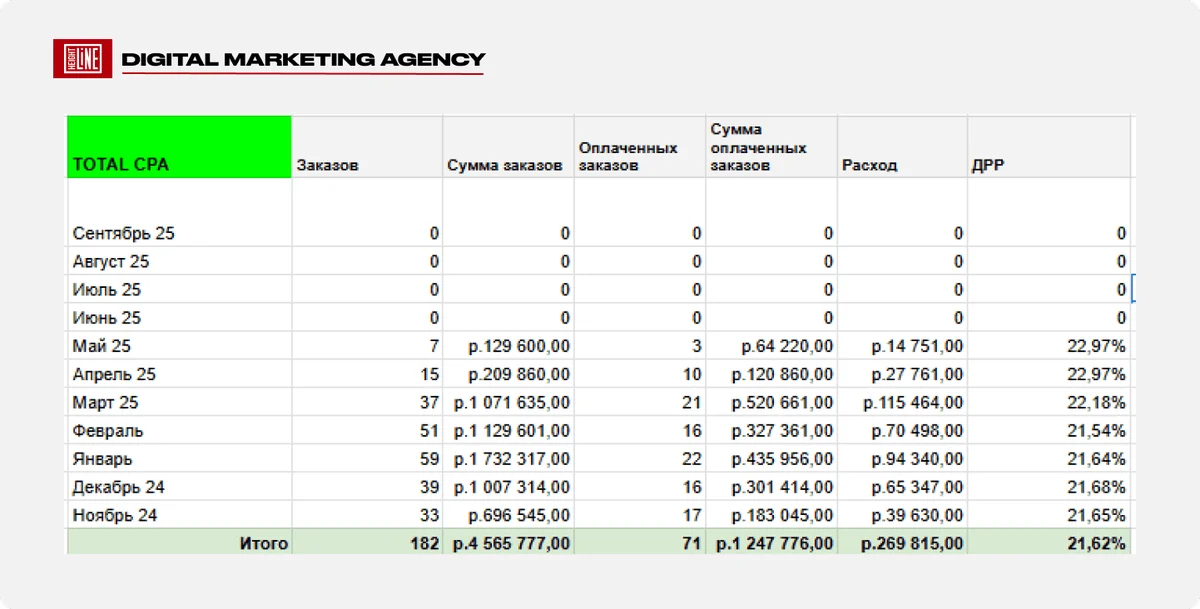Viewport: 1200px width, 609px height.
Task: Click Апрель 25 paid orders cell 10
Action: [x=640, y=375]
